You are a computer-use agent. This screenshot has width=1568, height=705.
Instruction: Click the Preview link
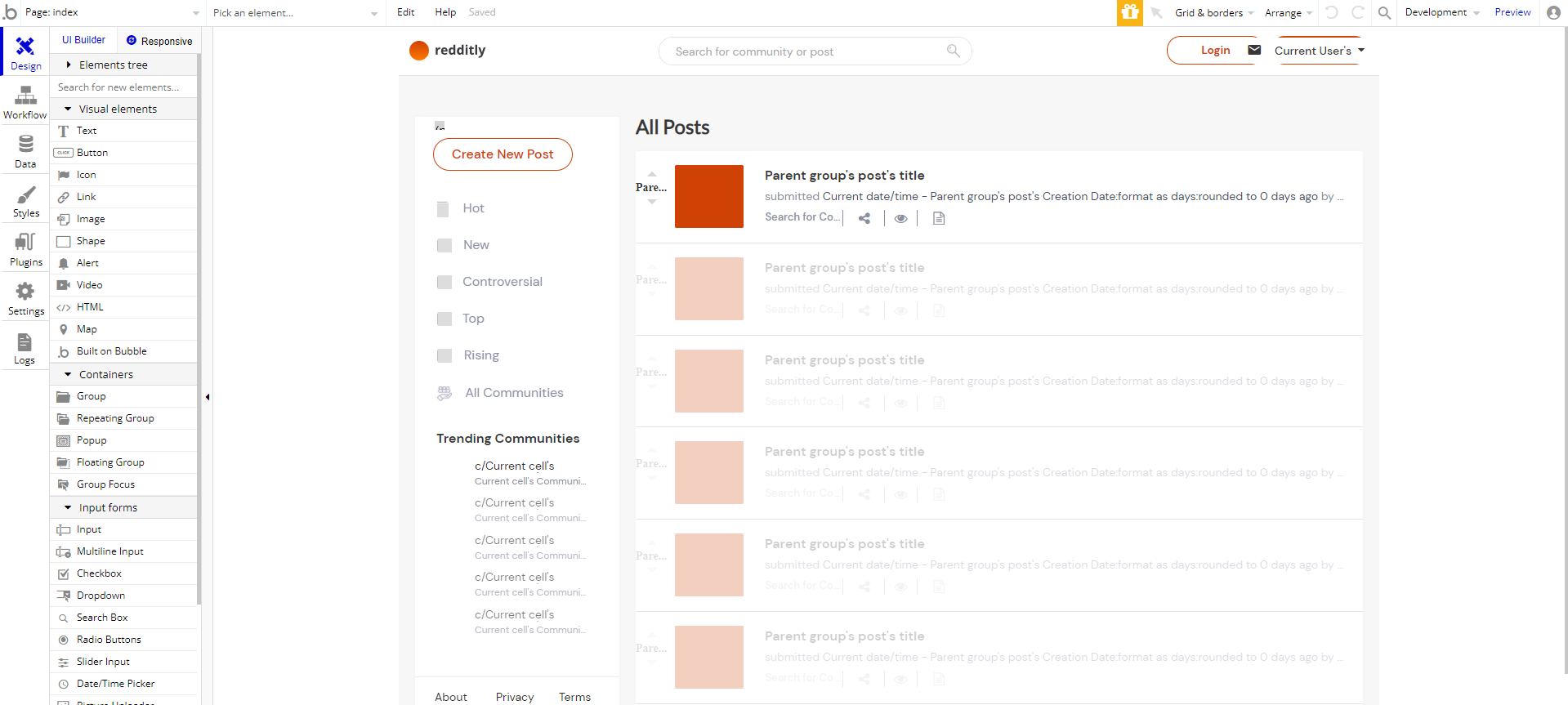pyautogui.click(x=1512, y=12)
